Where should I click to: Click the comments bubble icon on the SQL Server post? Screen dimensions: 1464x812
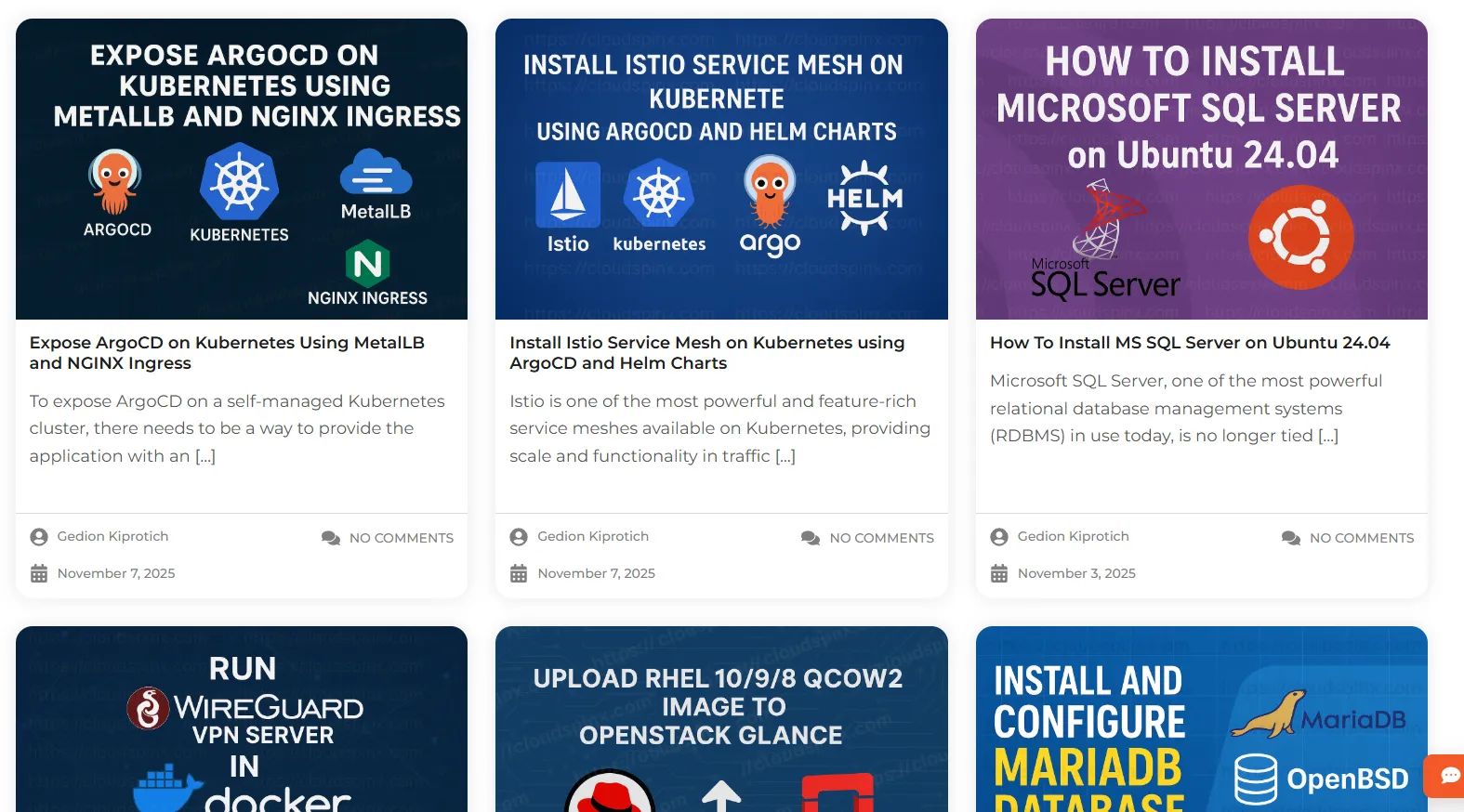tap(1291, 538)
